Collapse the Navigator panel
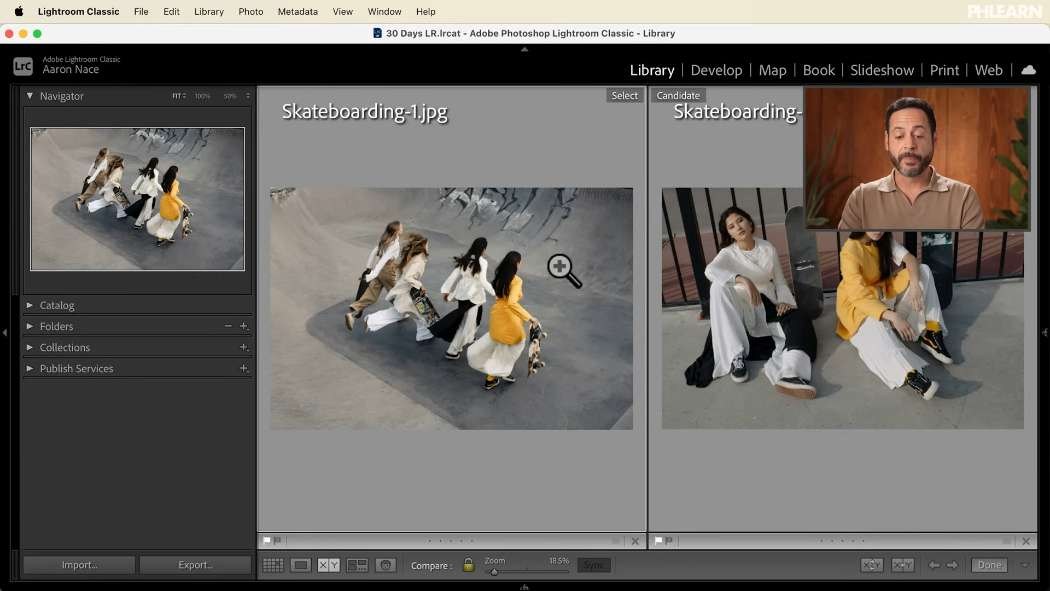1050x591 pixels. coord(29,96)
